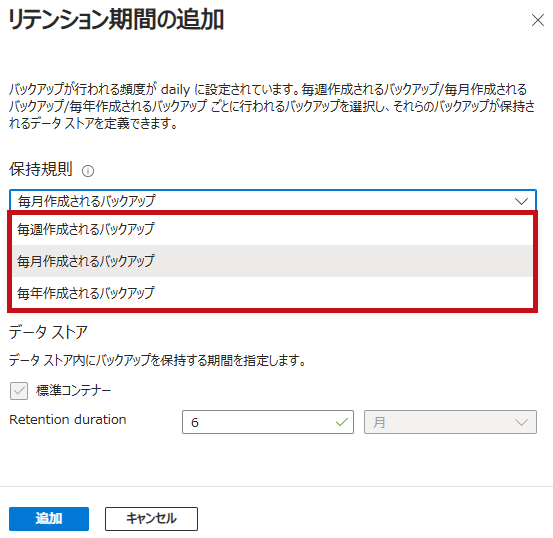Toggle the 標準コンテナー checkbox
The height and width of the screenshot is (538, 553).
(x=19, y=391)
